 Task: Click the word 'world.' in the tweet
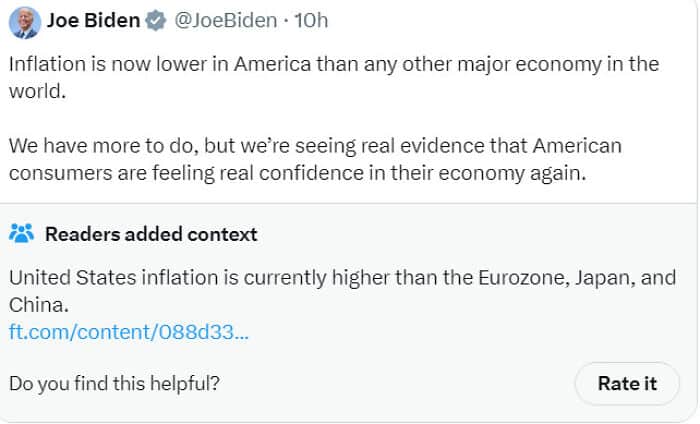pyautogui.click(x=38, y=91)
